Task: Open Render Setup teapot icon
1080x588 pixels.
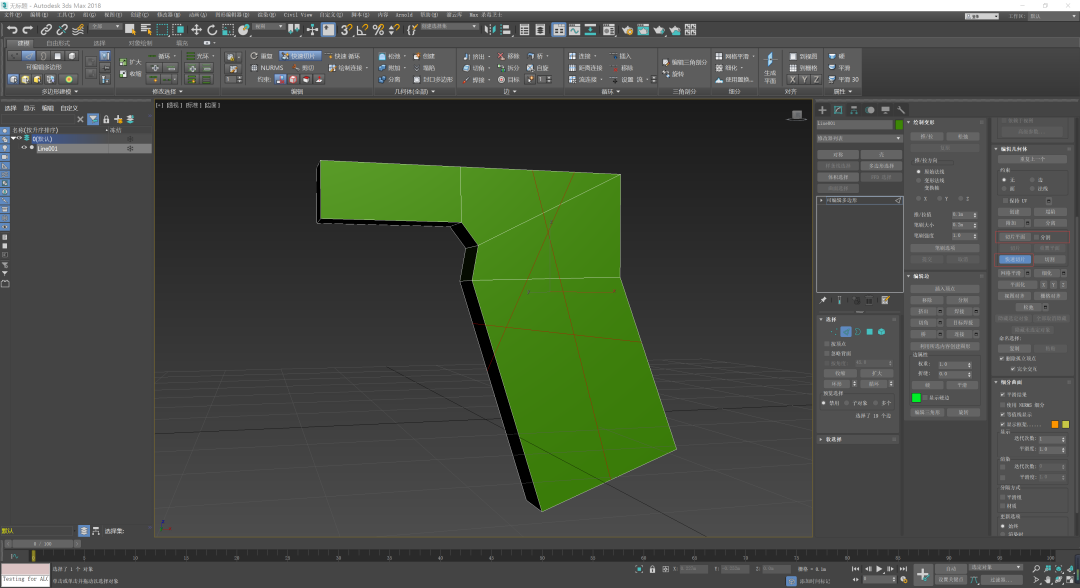Action: pos(627,30)
